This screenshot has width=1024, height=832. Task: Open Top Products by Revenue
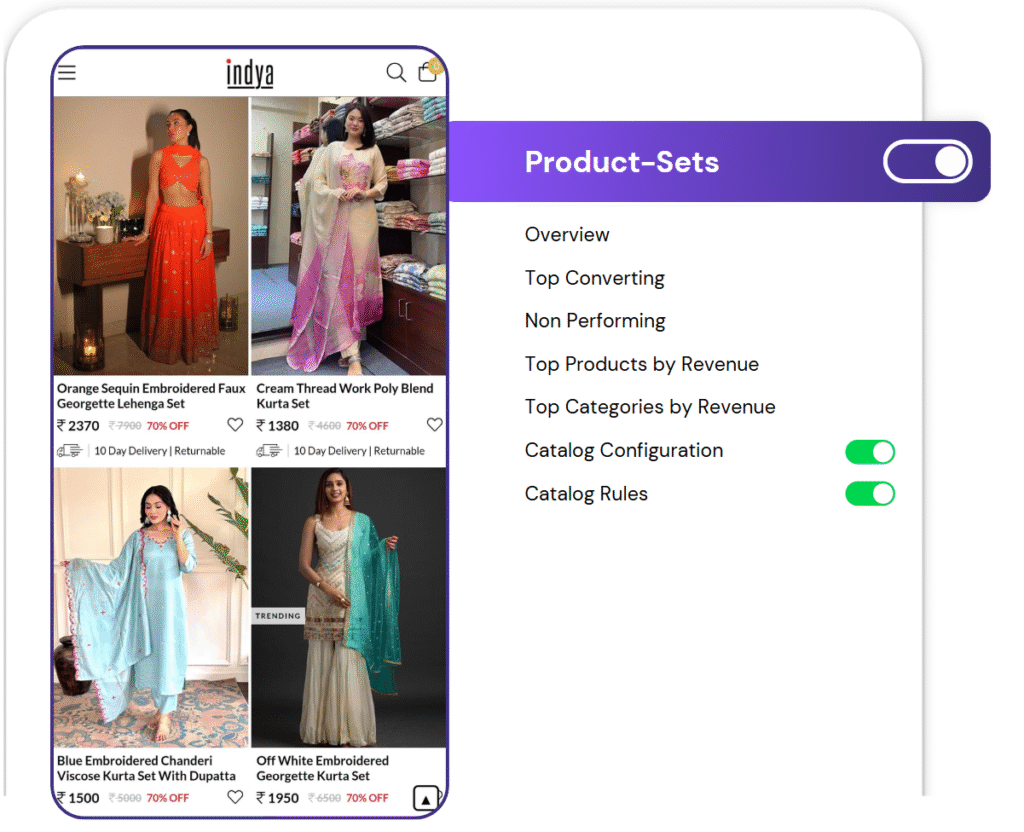click(641, 364)
